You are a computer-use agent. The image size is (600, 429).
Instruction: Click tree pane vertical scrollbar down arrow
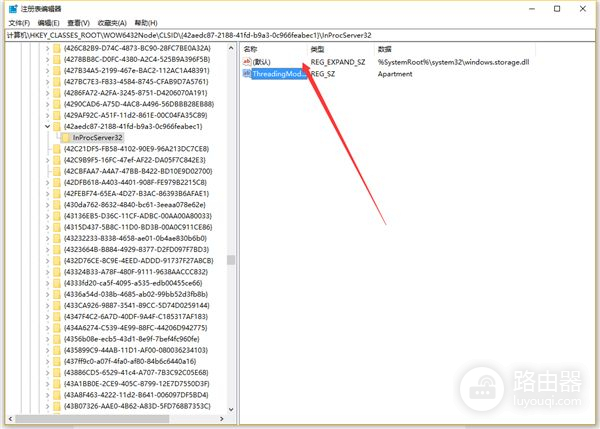point(231,409)
